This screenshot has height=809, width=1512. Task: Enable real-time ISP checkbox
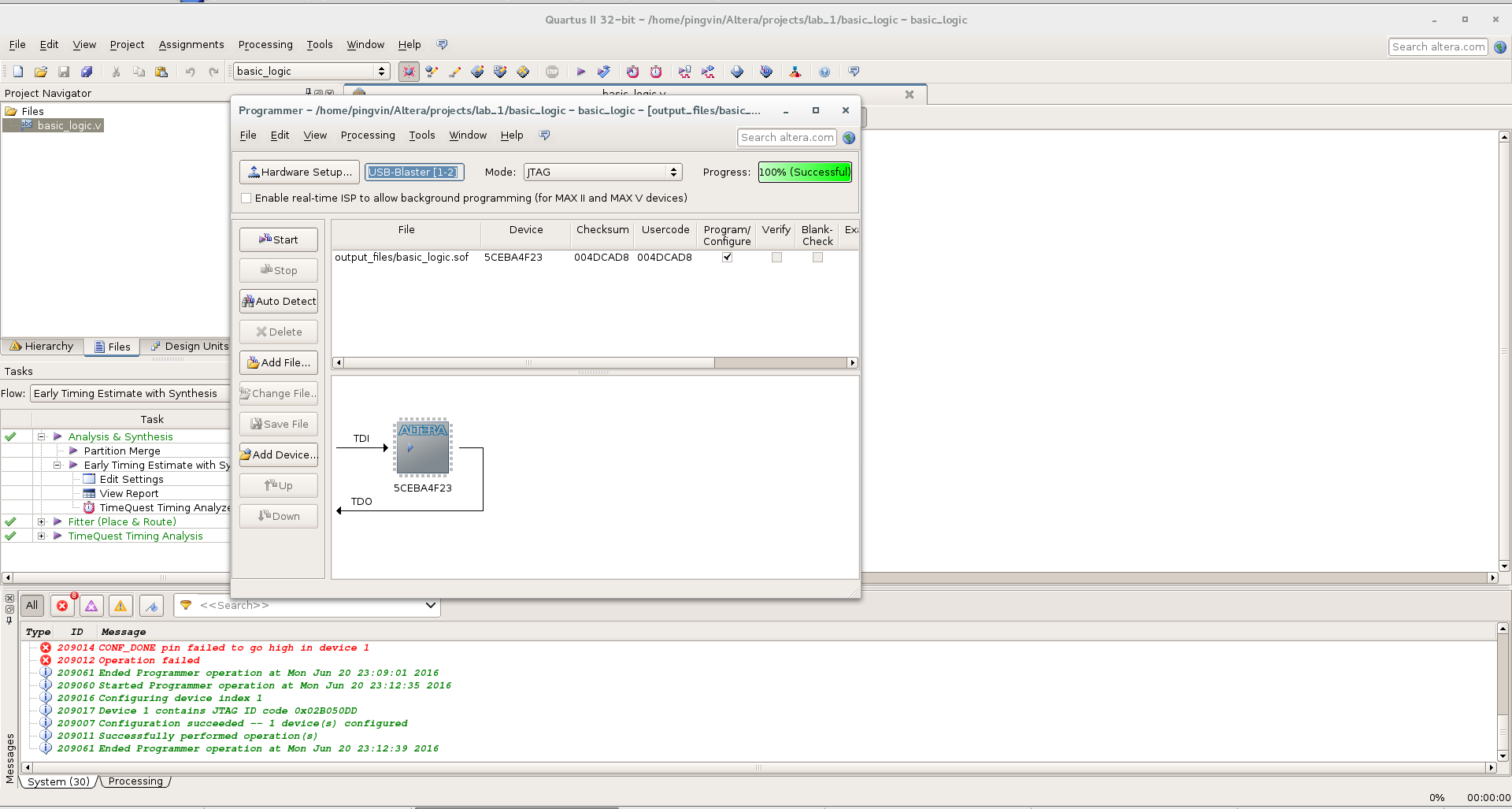(x=246, y=199)
